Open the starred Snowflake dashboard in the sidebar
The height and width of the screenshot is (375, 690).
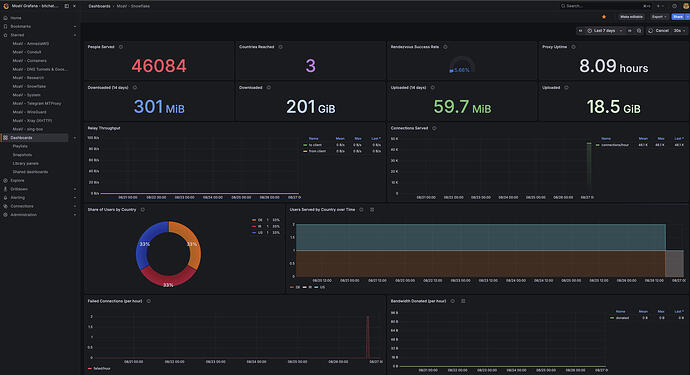pyautogui.click(x=29, y=86)
